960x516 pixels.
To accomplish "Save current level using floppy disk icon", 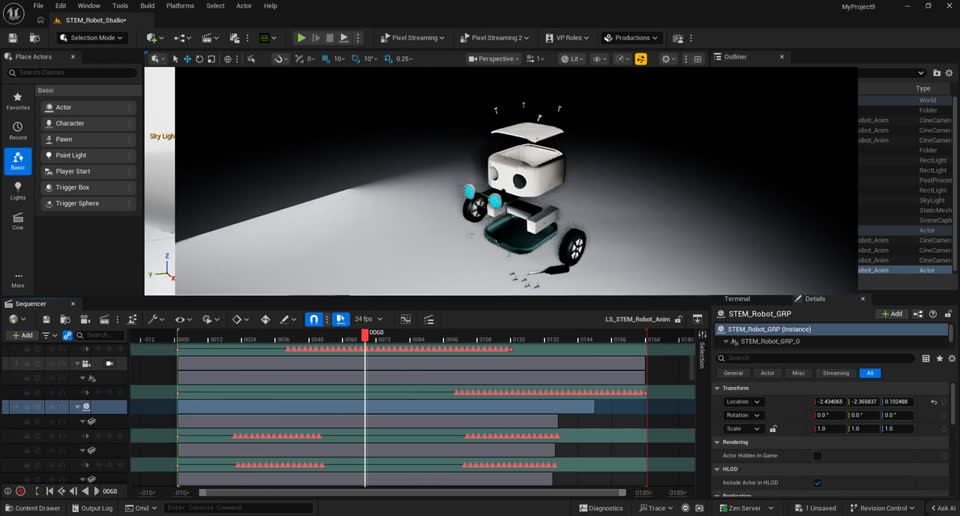I will (x=13, y=38).
